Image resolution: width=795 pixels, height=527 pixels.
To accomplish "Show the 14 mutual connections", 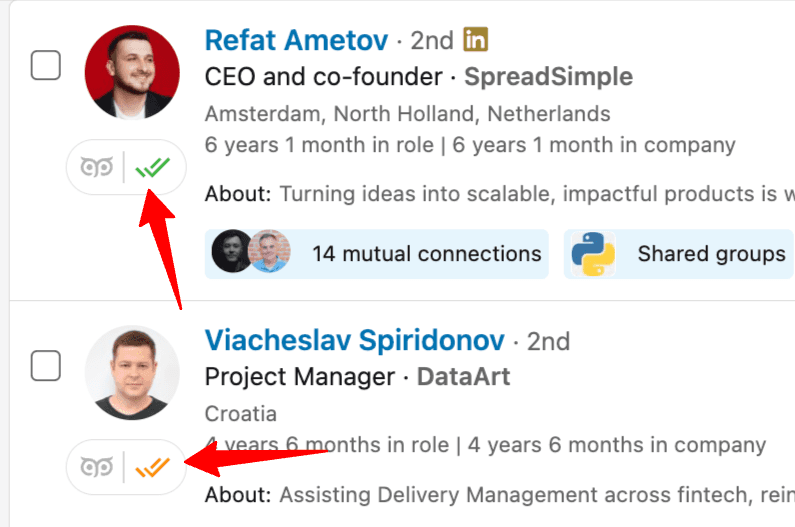I will click(377, 254).
